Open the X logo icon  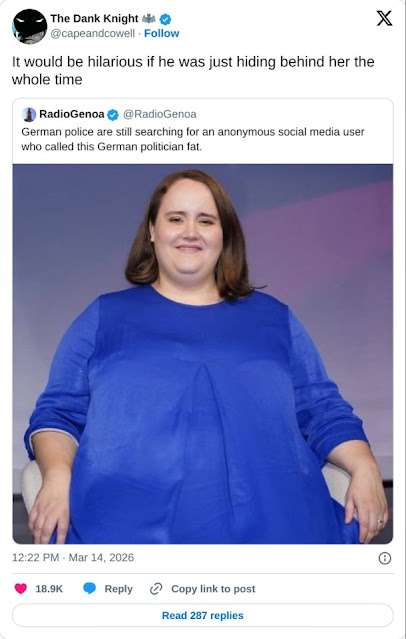coord(384,18)
